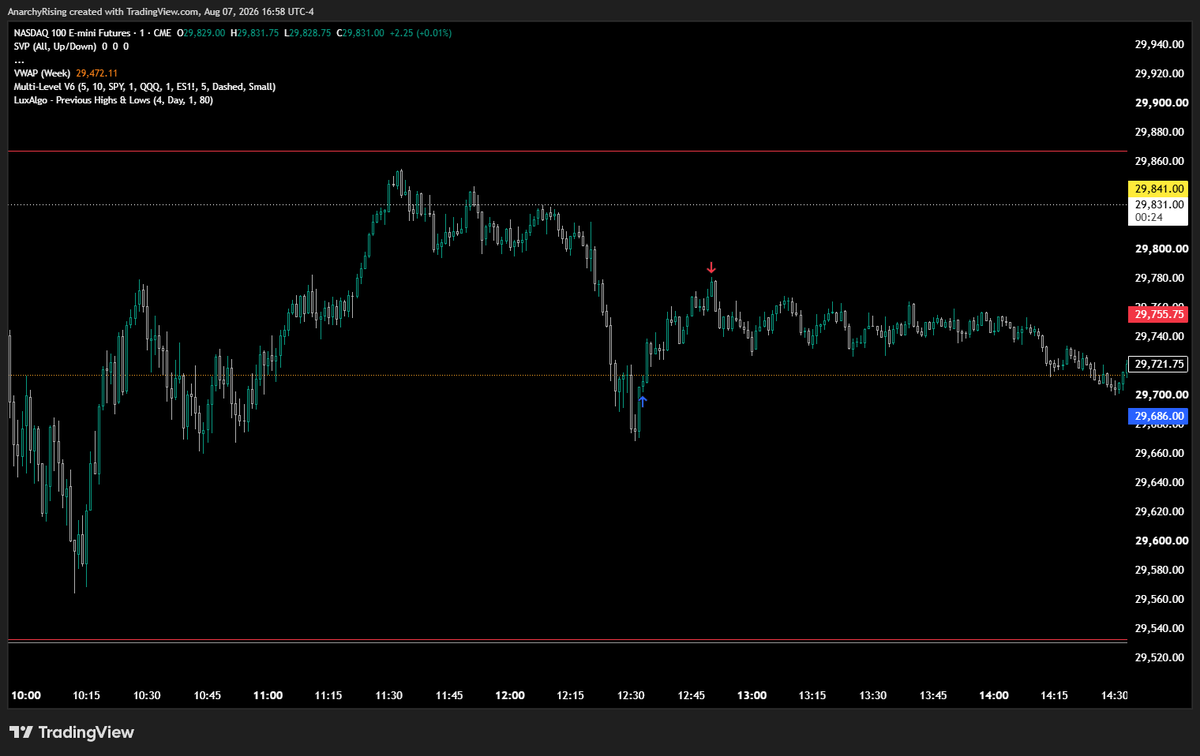Click the orange VWAP value 29,472.11
Viewport: 1200px width, 756px height.
[x=97, y=73]
